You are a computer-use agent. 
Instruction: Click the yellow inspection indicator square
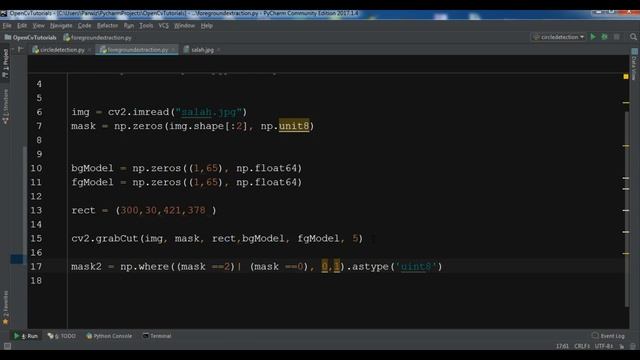[626, 76]
